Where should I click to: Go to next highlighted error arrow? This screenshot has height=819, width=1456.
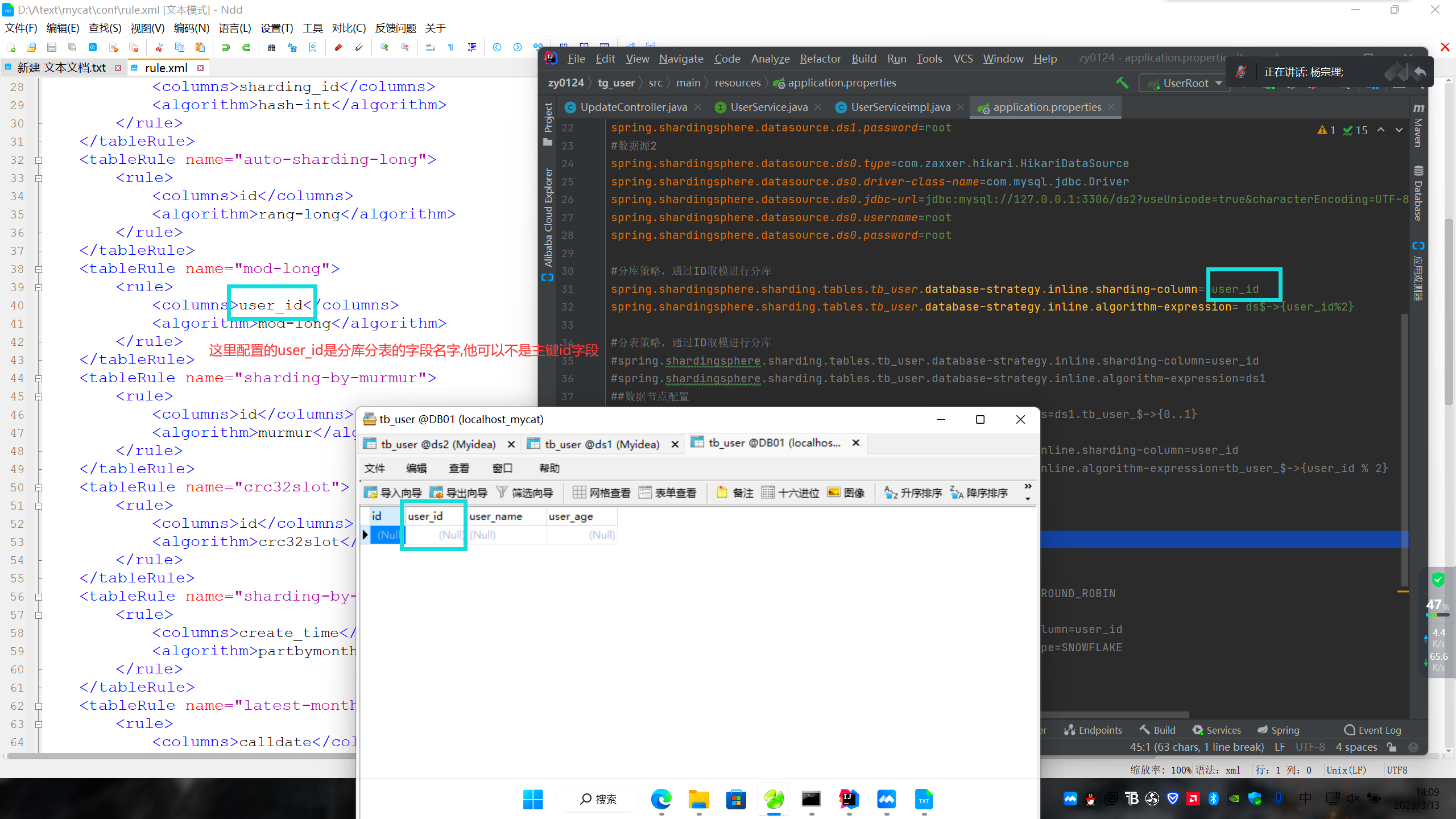[1399, 130]
